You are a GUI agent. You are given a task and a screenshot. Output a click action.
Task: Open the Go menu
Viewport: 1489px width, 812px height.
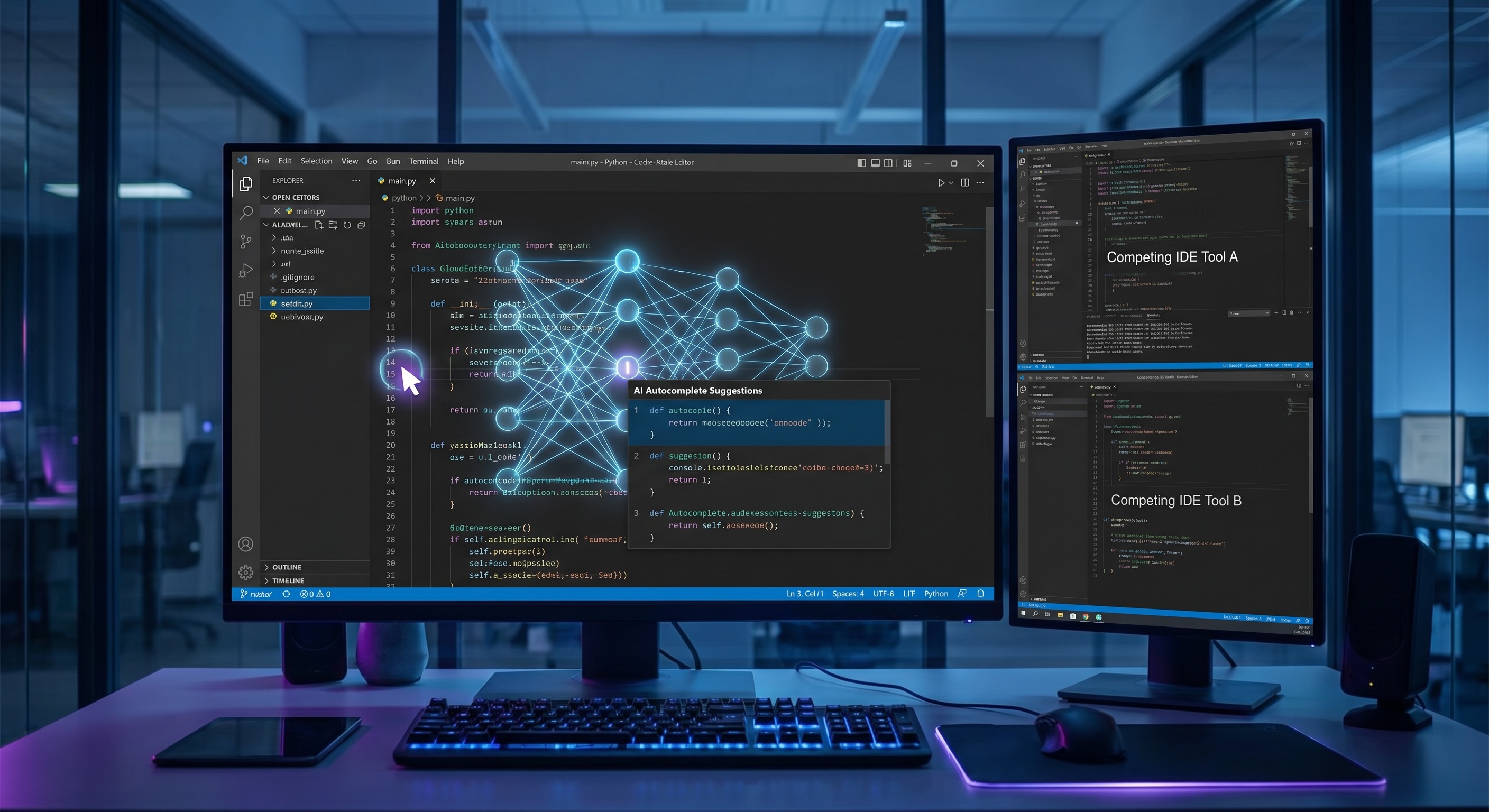pyautogui.click(x=372, y=161)
